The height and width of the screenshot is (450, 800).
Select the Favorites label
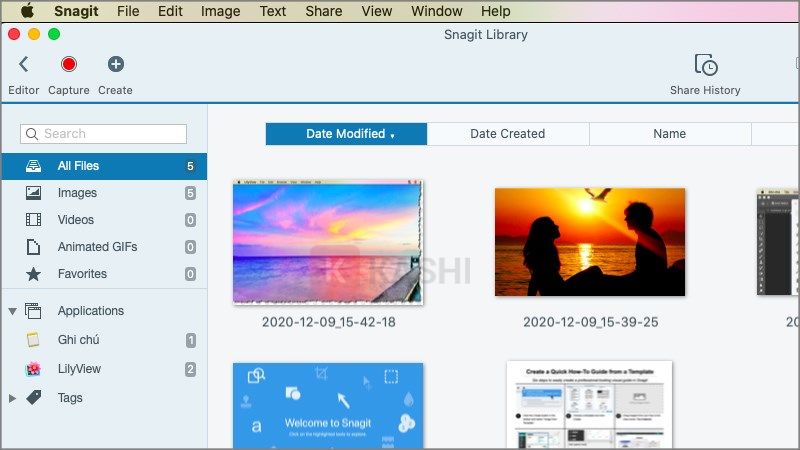coord(82,274)
